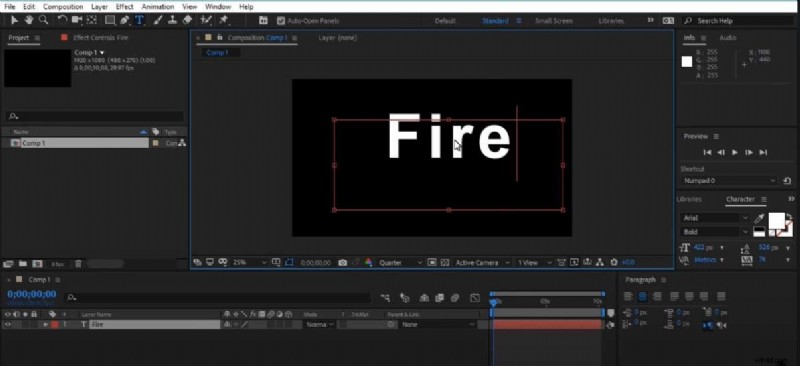Viewport: 800px width, 366px height.
Task: Select the Rectangle shape tool
Action: tap(110, 20)
